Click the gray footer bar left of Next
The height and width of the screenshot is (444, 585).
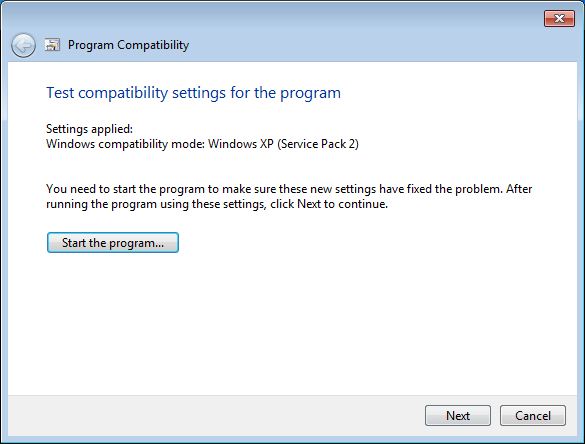click(x=215, y=415)
